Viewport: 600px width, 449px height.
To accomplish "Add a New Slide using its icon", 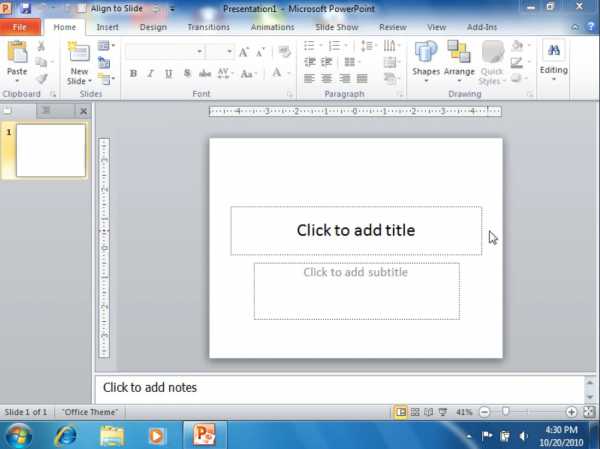I will [x=79, y=52].
